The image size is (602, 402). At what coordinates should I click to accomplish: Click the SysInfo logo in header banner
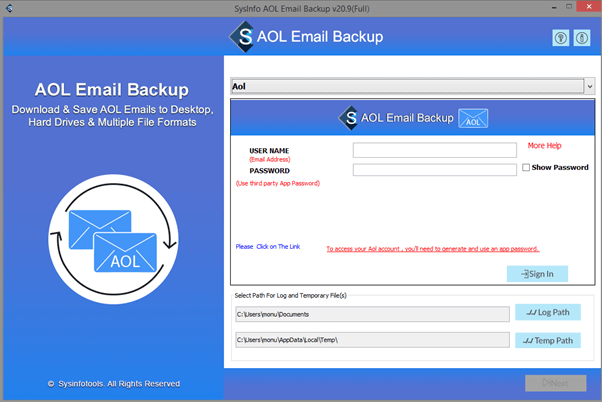tap(242, 37)
